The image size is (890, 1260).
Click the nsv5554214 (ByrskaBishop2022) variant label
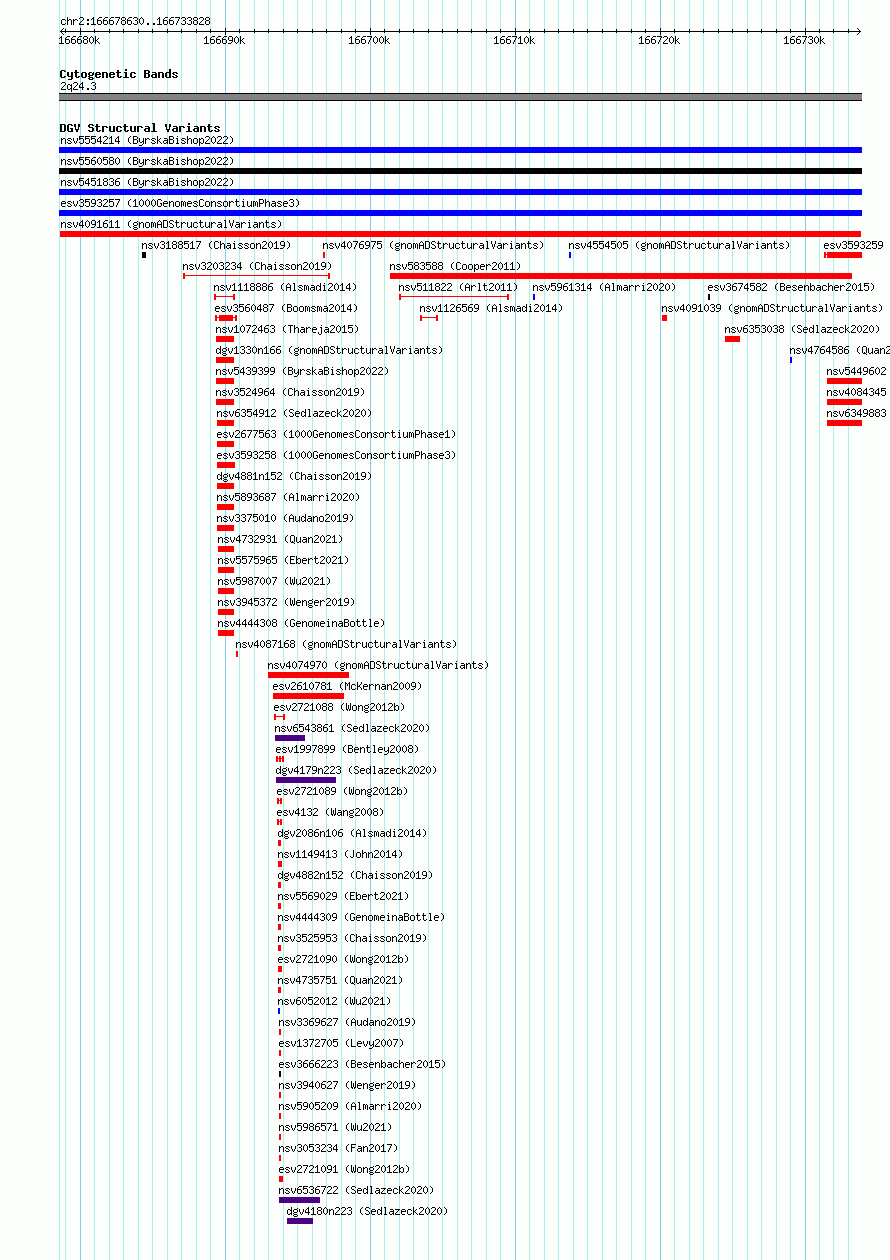[x=147, y=140]
